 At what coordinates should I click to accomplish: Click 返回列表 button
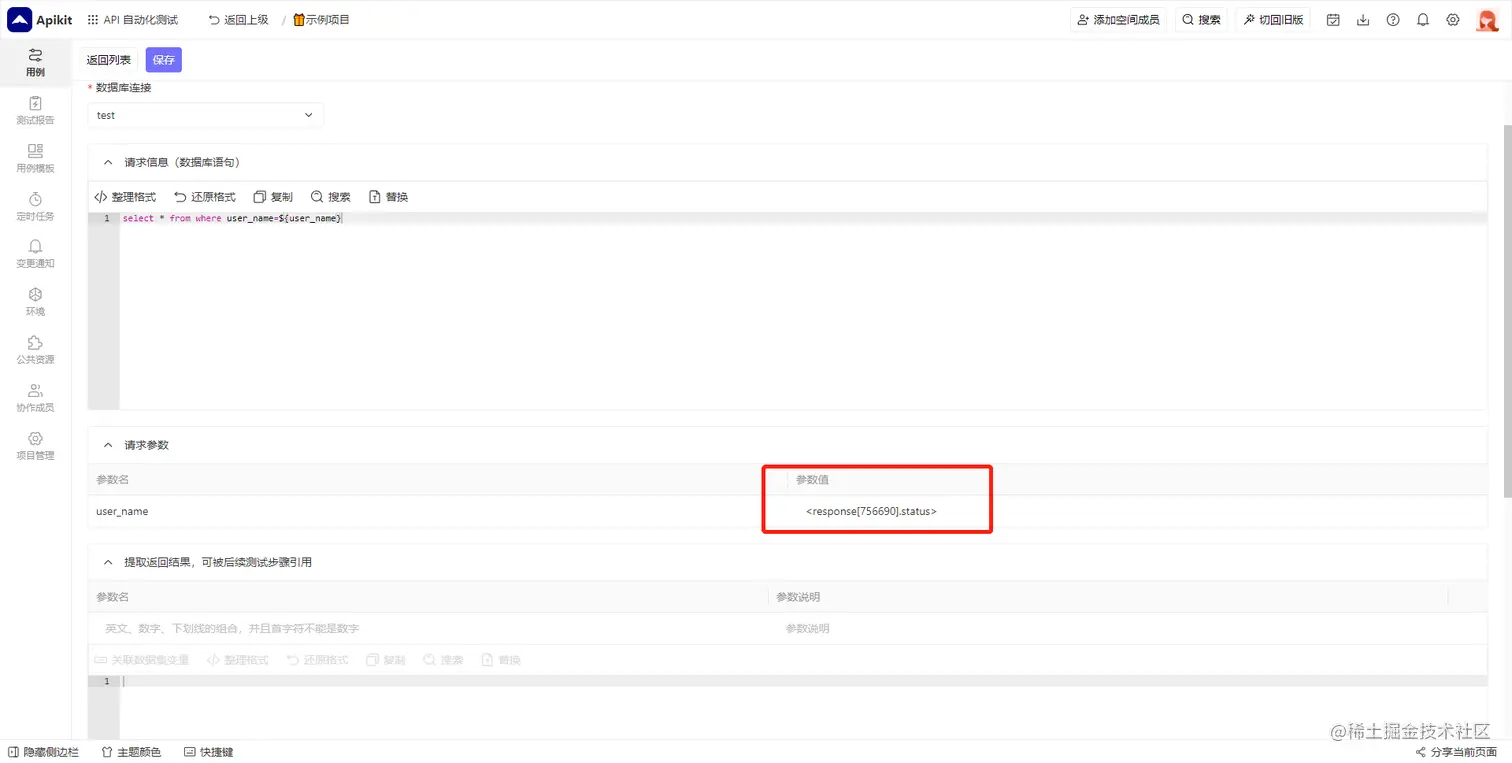coord(109,60)
